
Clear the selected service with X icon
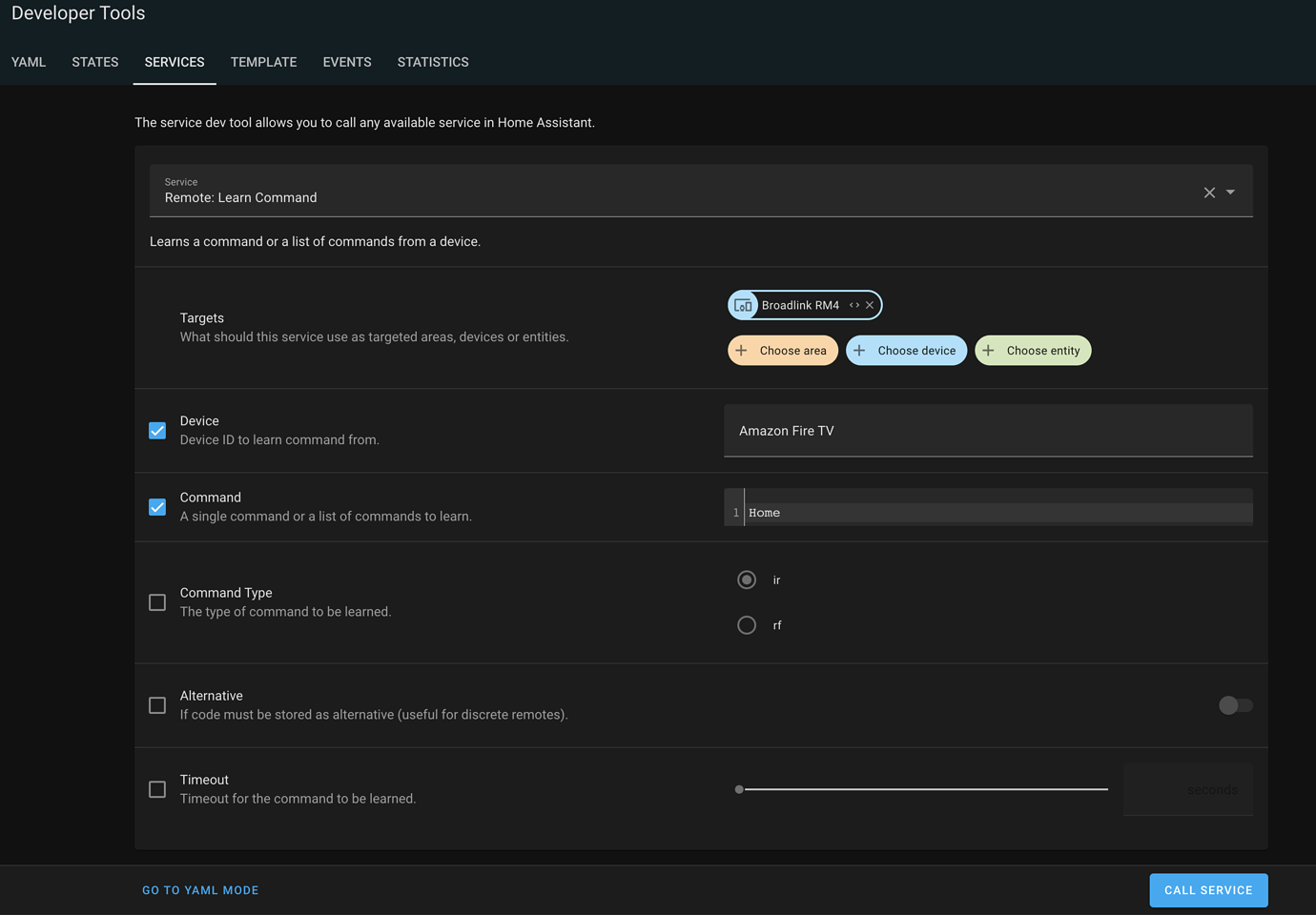(x=1209, y=193)
